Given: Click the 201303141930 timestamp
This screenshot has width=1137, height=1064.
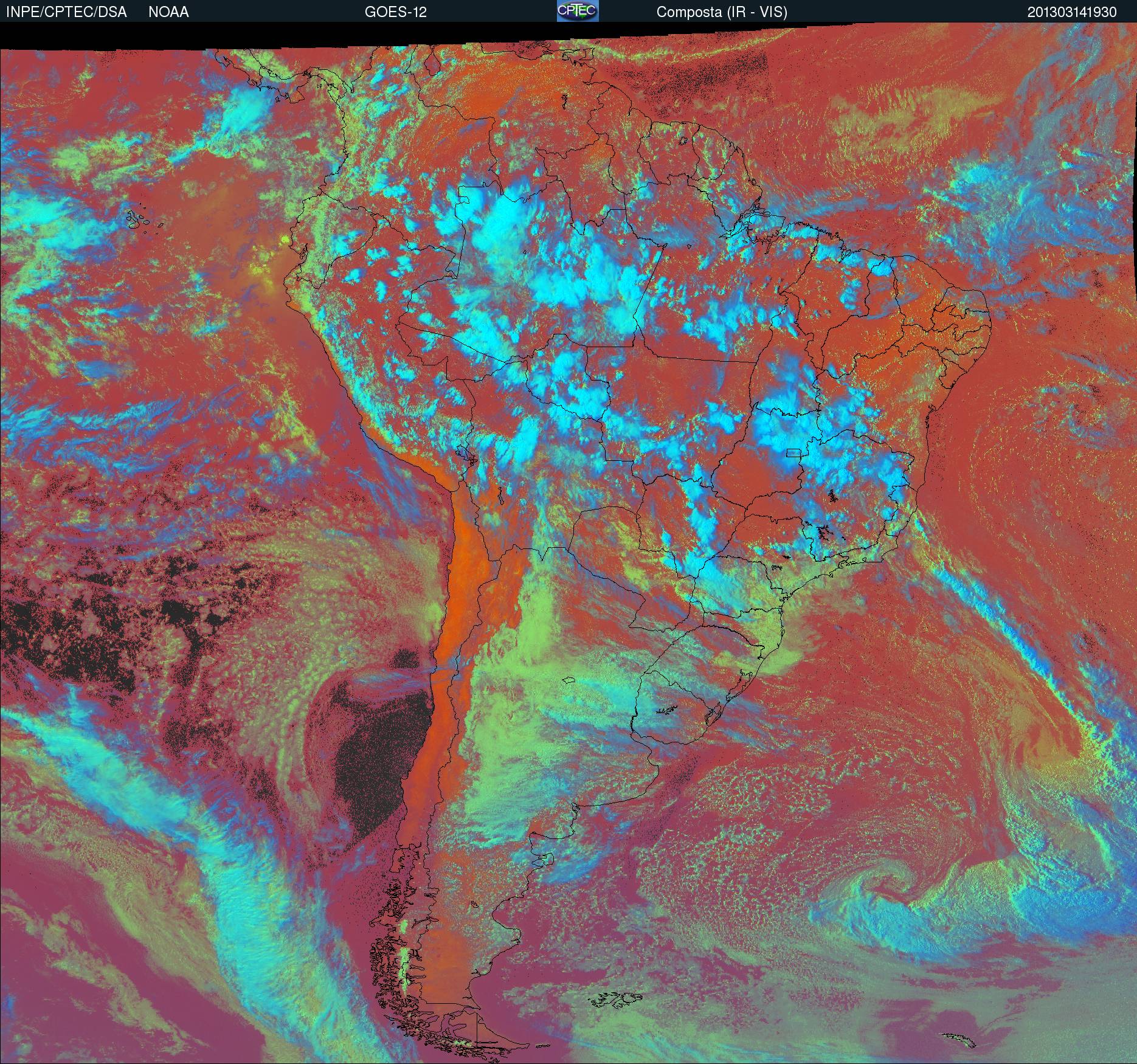Looking at the screenshot, I should click(x=1072, y=12).
